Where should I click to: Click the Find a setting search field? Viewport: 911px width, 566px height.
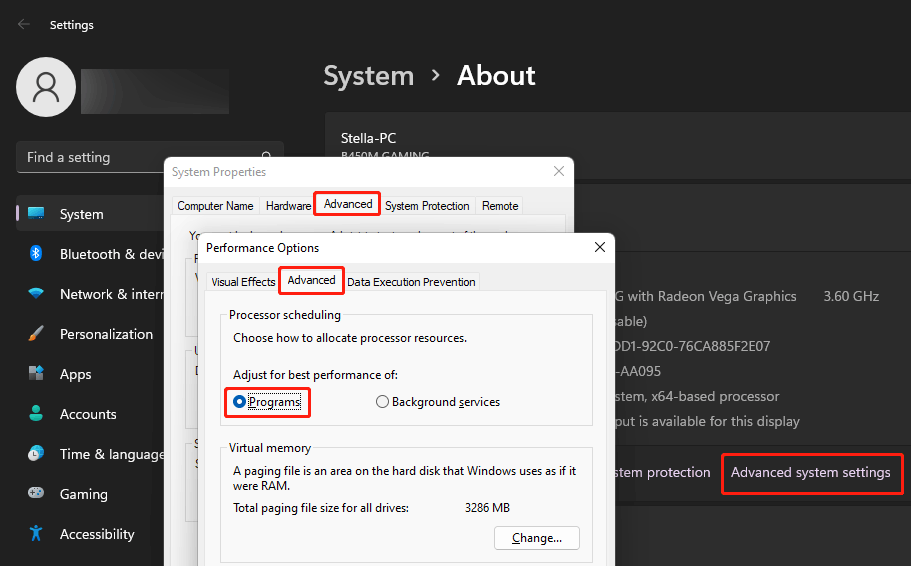tap(149, 157)
